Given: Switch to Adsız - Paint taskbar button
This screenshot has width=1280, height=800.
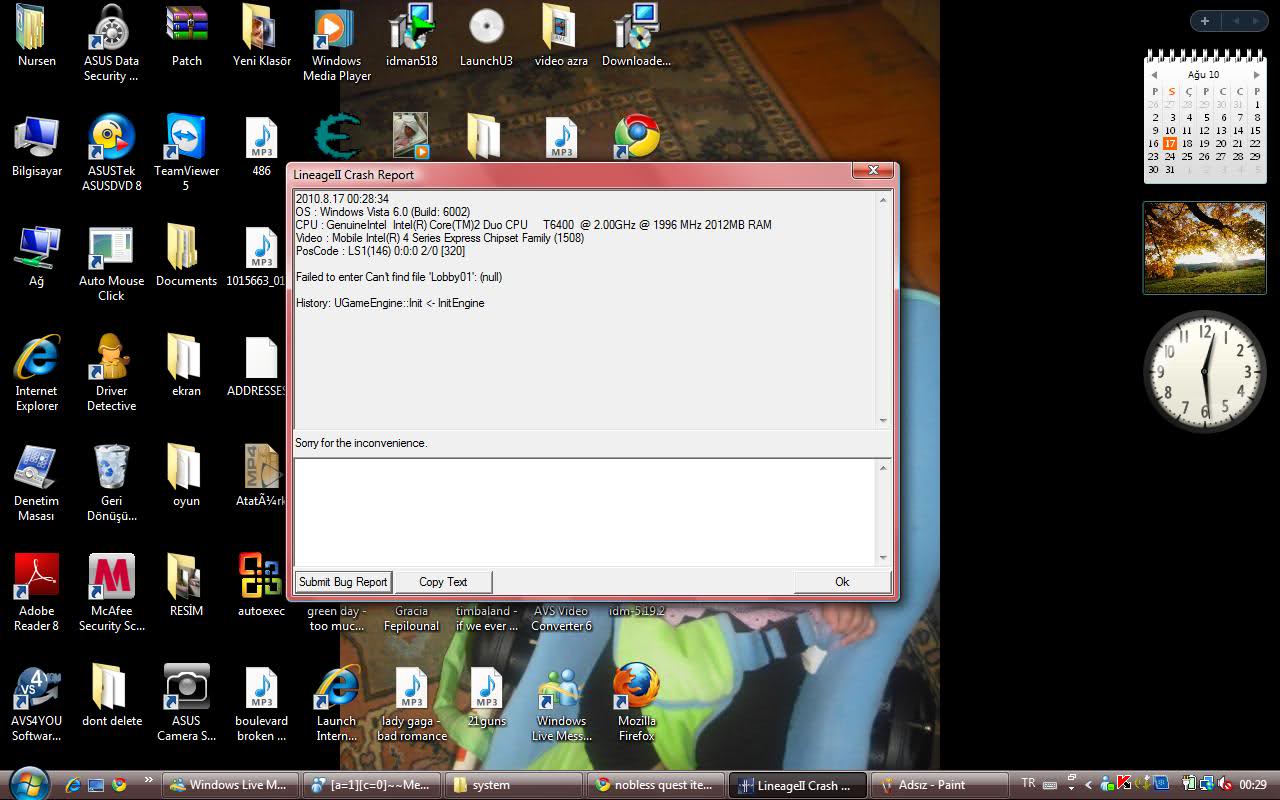Looking at the screenshot, I should tap(940, 785).
